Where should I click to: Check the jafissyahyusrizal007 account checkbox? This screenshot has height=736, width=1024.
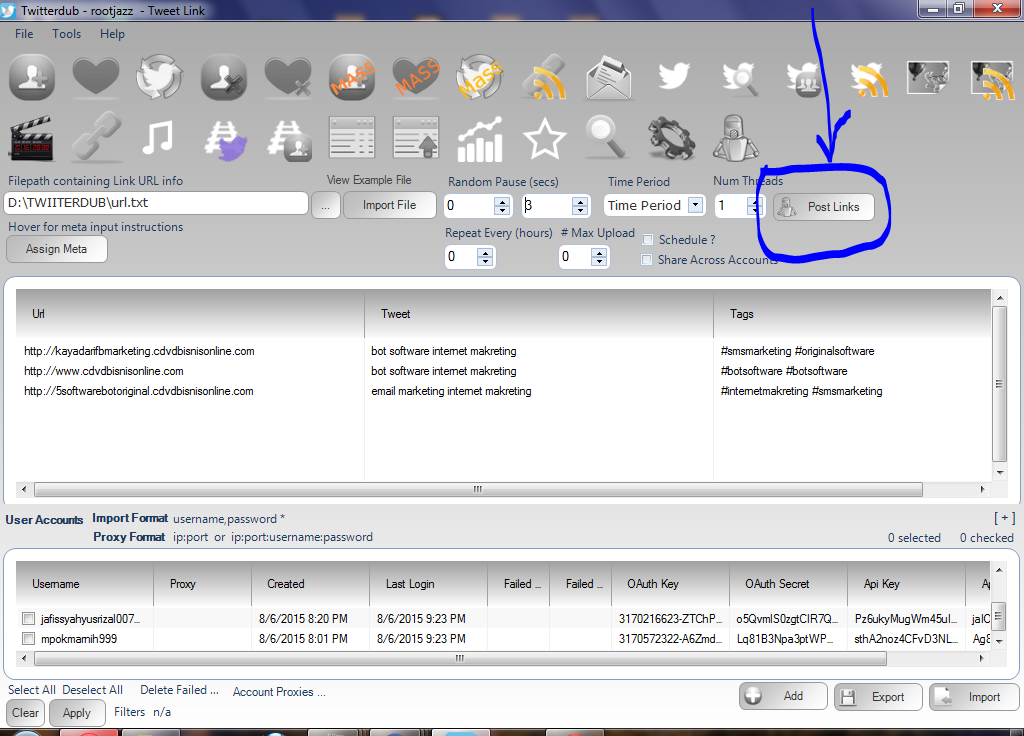(28, 618)
